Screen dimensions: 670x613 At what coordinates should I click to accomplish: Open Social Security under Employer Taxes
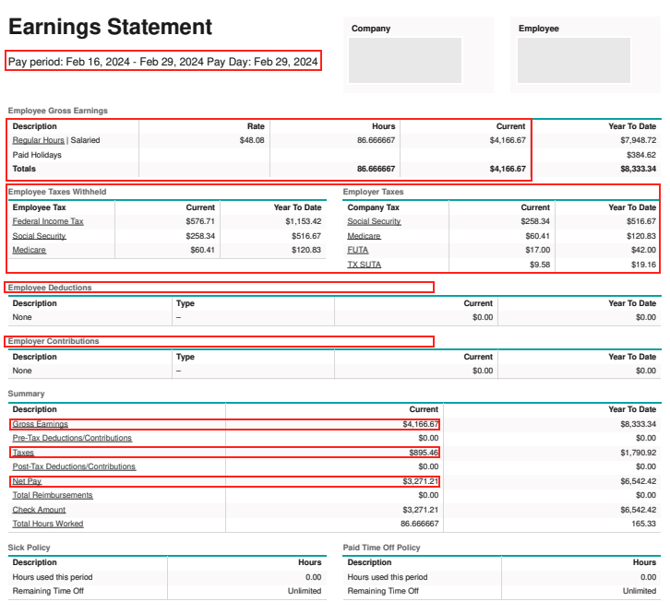pyautogui.click(x=374, y=221)
